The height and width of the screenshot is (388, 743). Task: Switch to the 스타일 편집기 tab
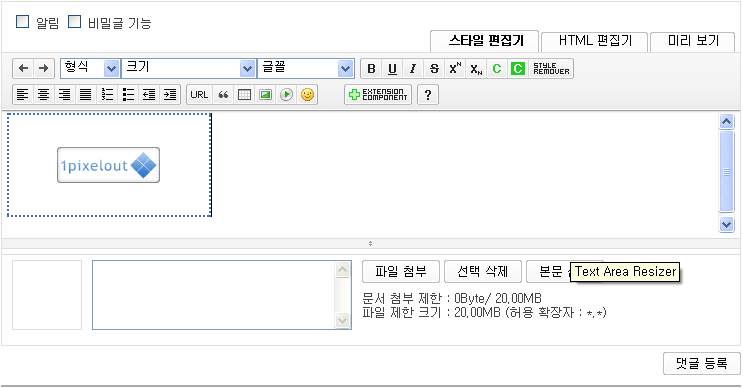[x=485, y=41]
